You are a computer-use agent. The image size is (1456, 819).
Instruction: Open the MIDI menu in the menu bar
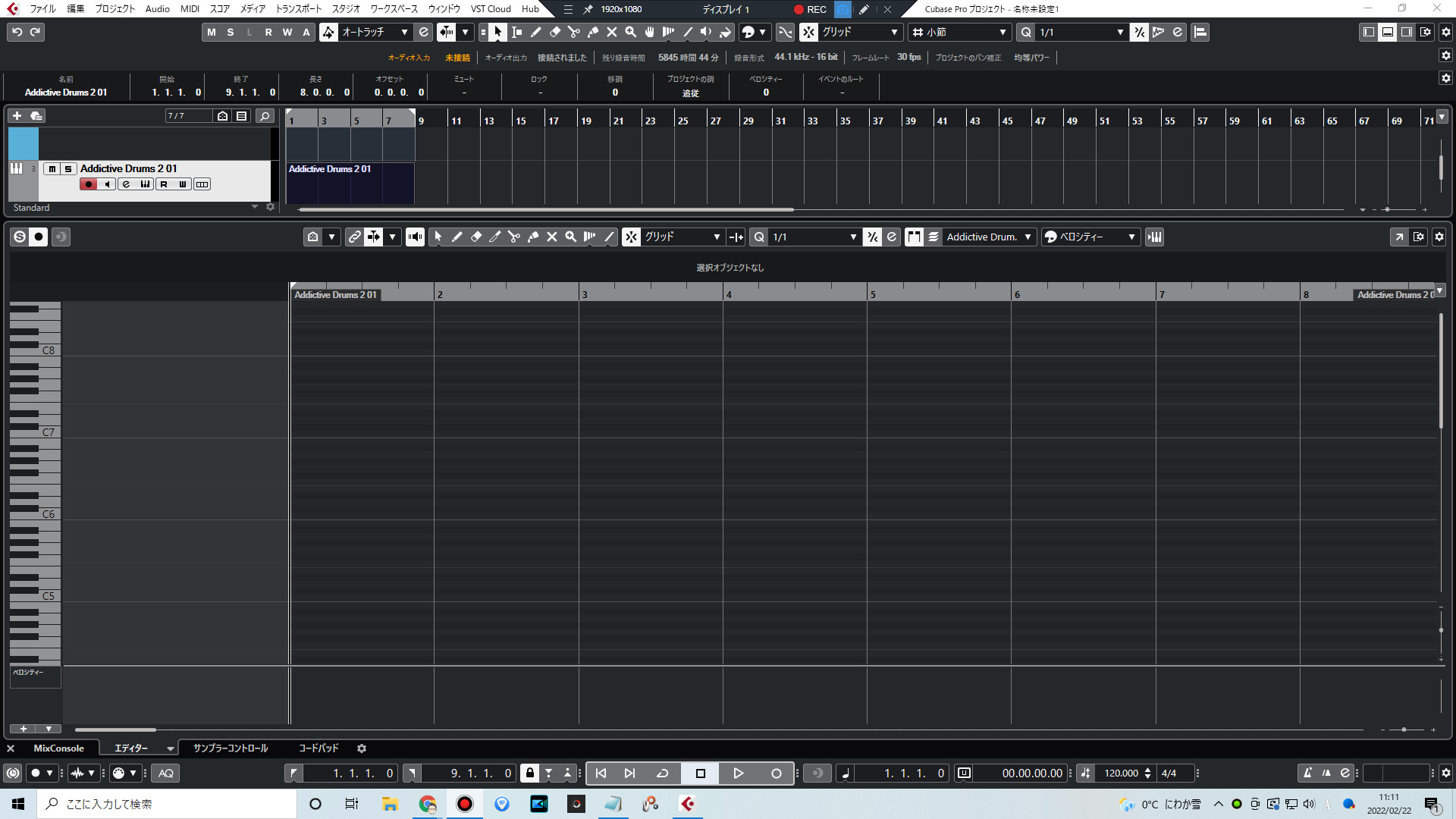tap(189, 9)
